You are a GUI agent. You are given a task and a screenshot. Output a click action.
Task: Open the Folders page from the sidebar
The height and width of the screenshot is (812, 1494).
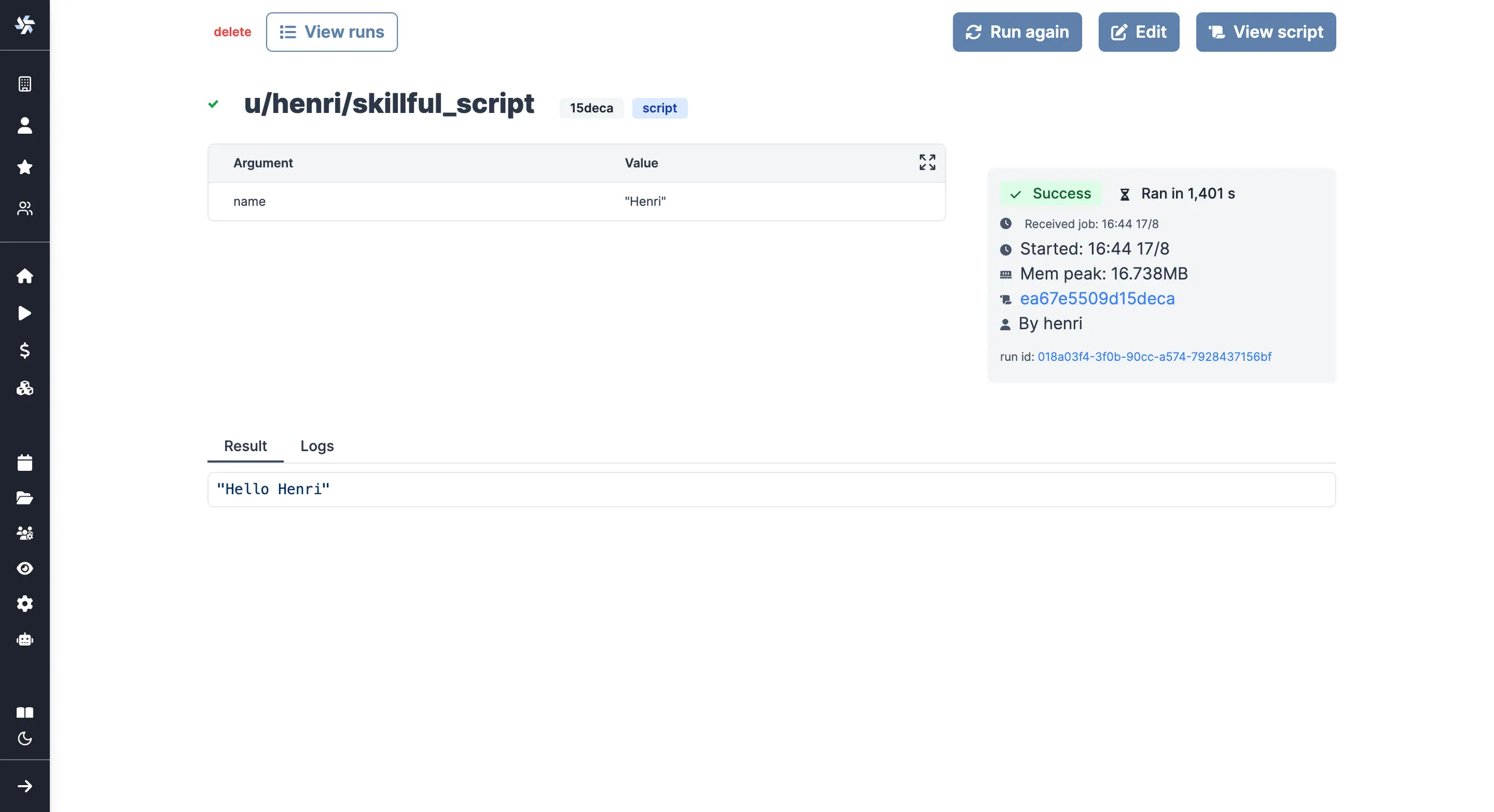click(25, 498)
